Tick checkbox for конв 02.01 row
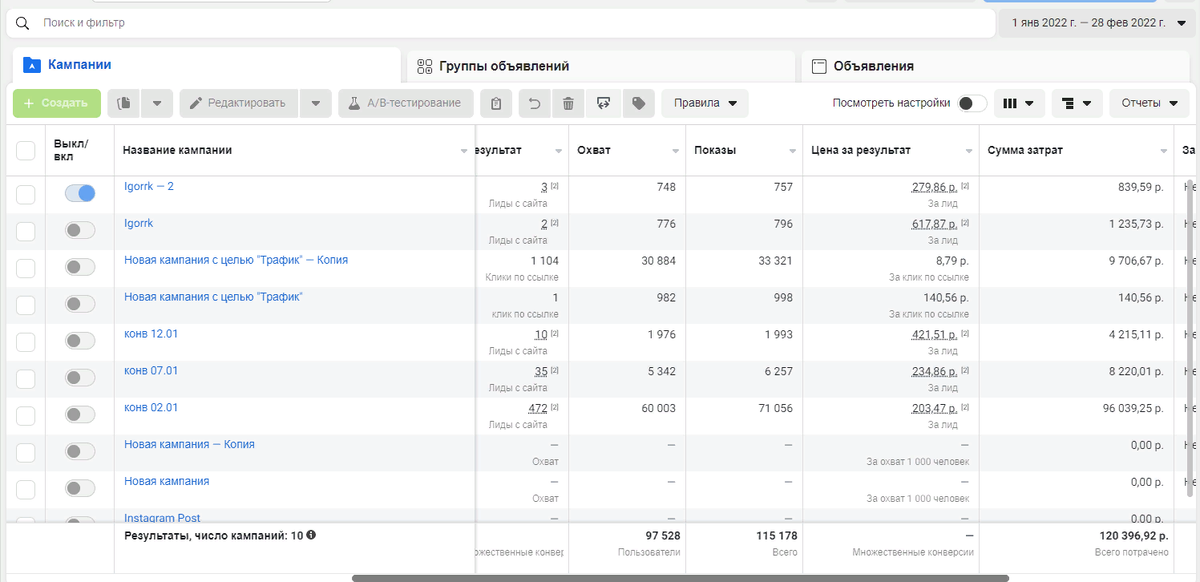 [26, 415]
